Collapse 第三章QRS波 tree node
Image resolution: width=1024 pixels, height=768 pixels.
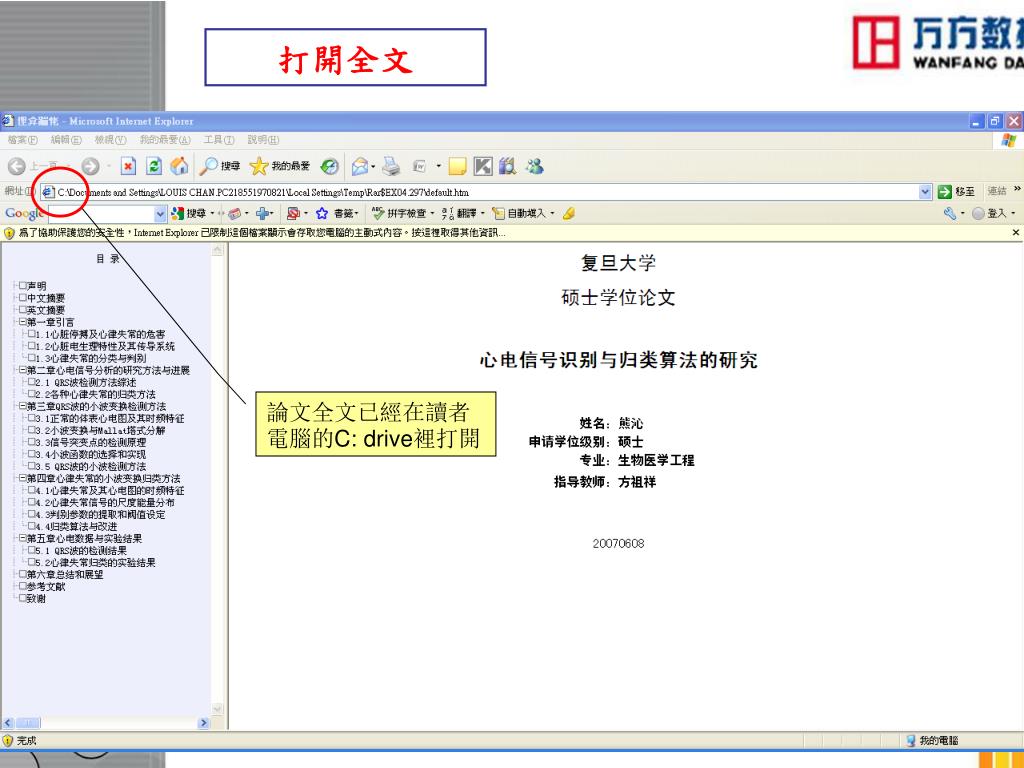point(23,406)
